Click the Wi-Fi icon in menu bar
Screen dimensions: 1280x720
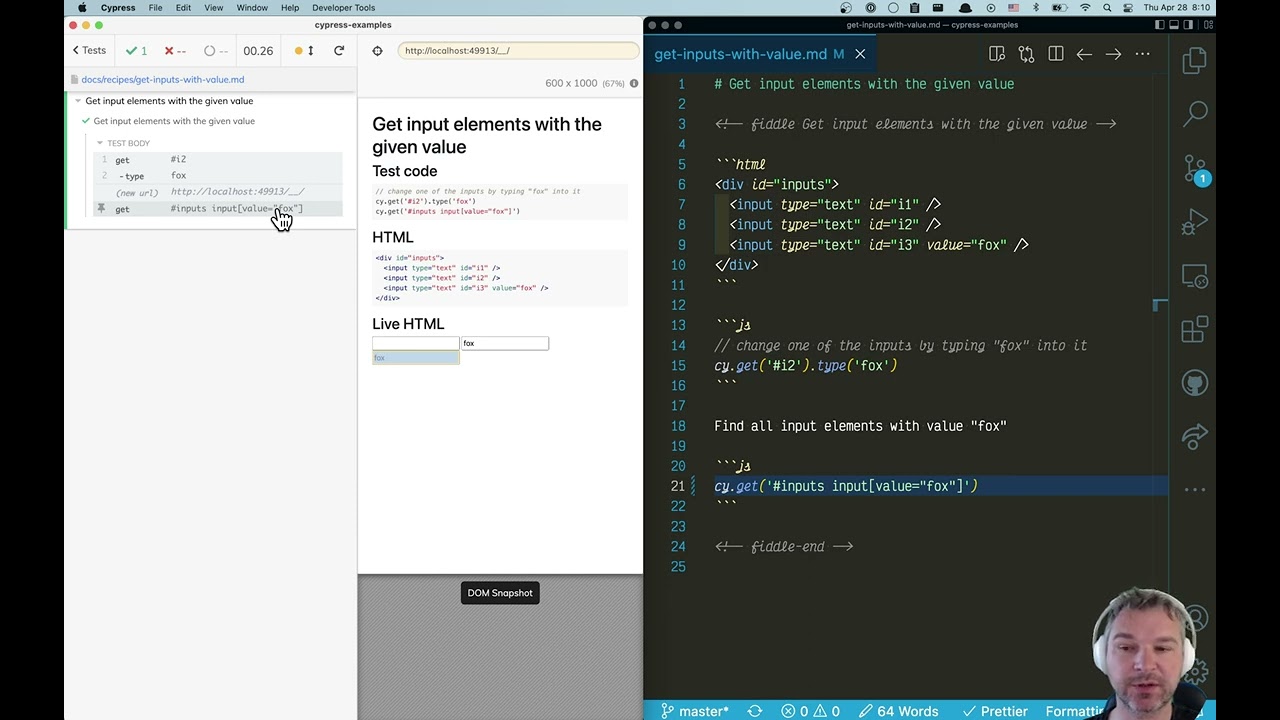tap(1085, 8)
